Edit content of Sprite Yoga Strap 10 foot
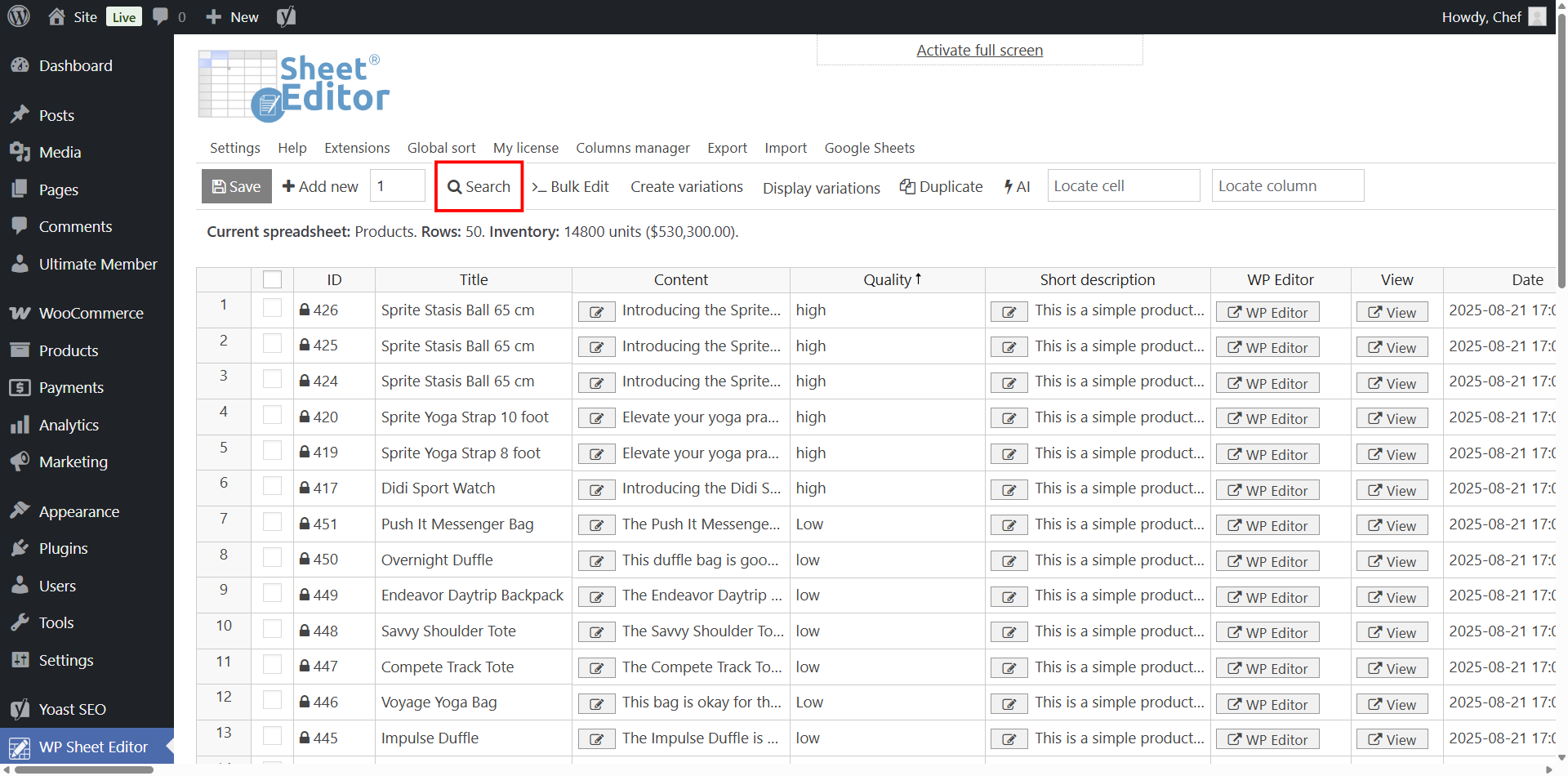 [x=597, y=419]
